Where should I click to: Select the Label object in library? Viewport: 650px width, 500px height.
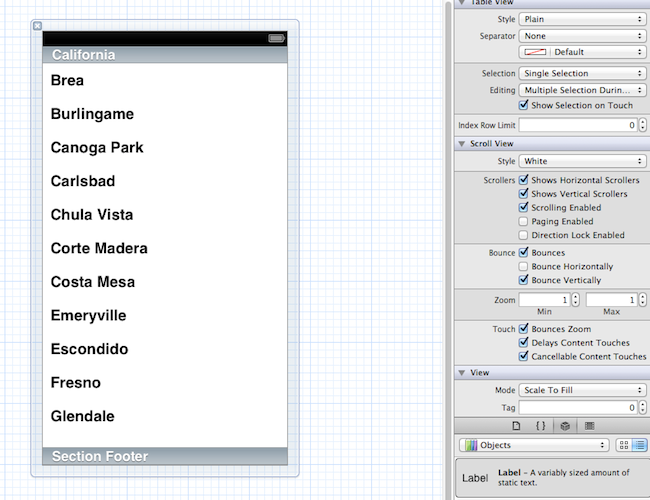click(x=552, y=478)
